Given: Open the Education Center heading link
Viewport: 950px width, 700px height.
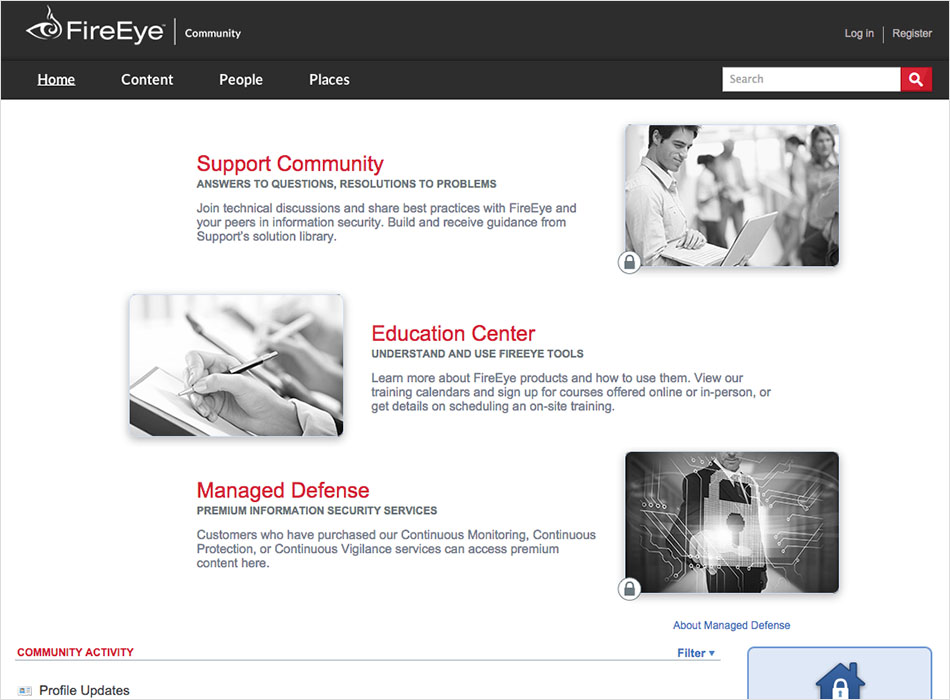Looking at the screenshot, I should coord(453,333).
